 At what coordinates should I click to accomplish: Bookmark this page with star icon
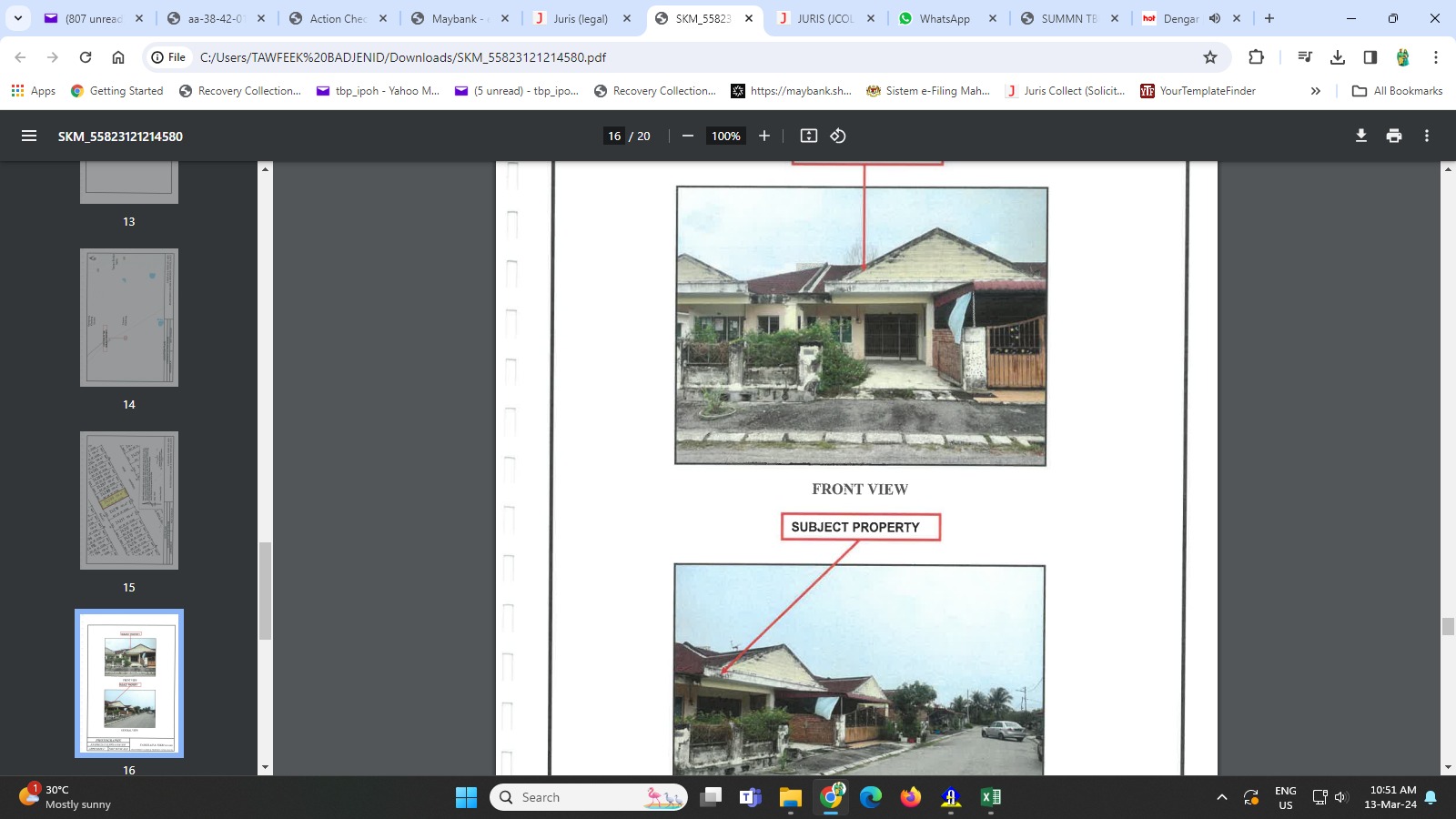tap(1210, 57)
